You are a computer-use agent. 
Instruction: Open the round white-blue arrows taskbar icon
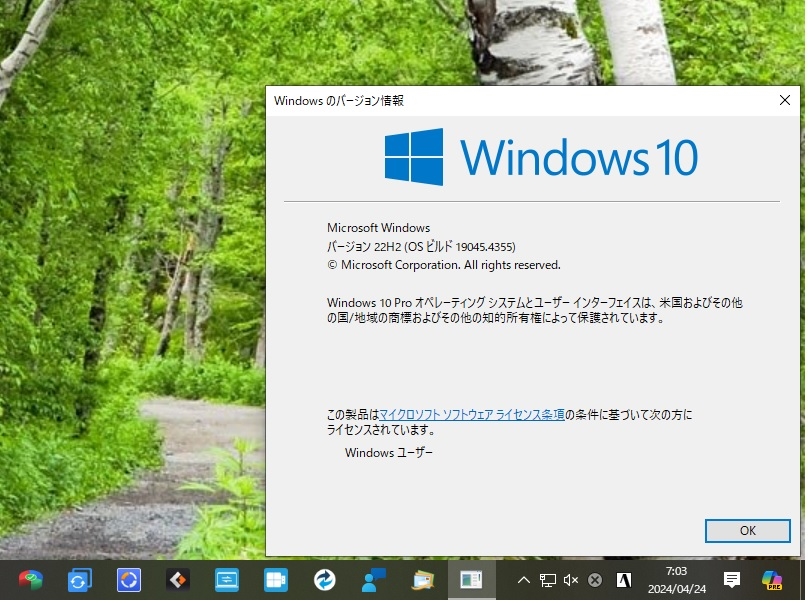(325, 582)
